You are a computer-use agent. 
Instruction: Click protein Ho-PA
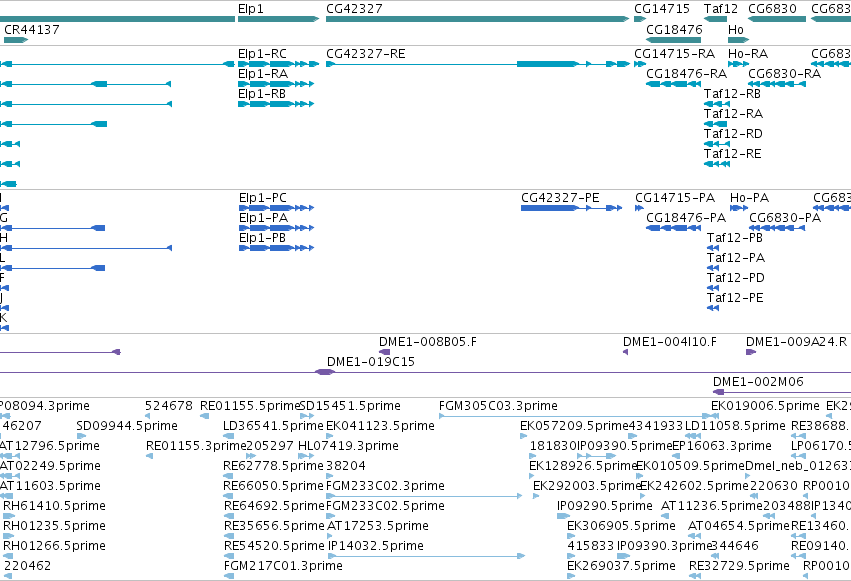coord(739,208)
